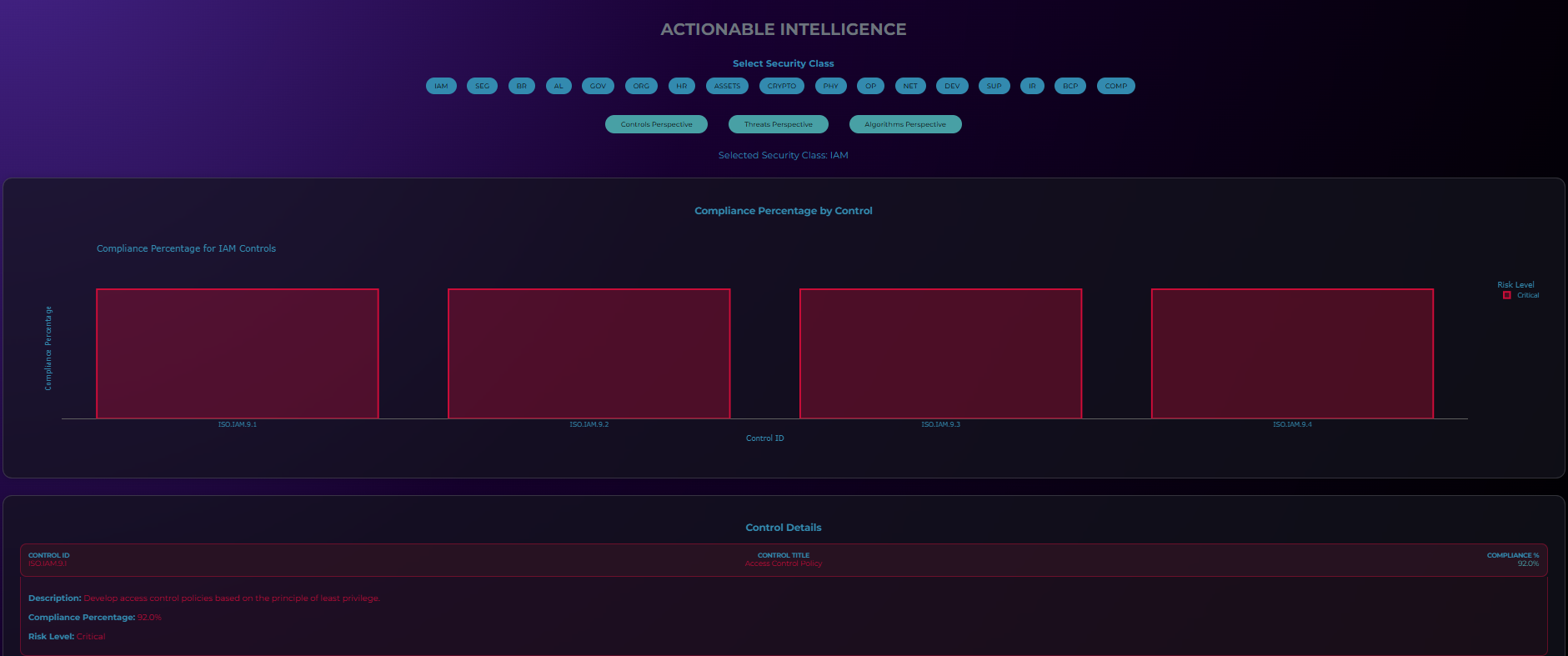Screen dimensions: 1568x656
Task: Click the ISO.IAM.9.4 compliance bar
Action: 1292,353
